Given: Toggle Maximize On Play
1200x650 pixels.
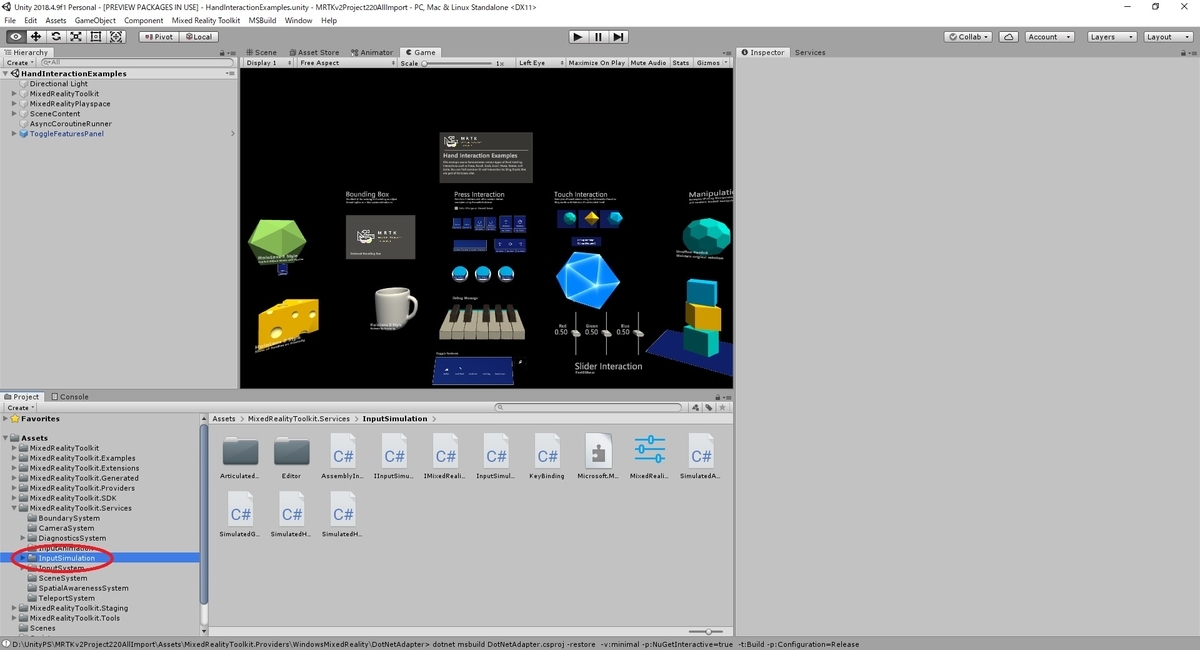Looking at the screenshot, I should pyautogui.click(x=597, y=63).
